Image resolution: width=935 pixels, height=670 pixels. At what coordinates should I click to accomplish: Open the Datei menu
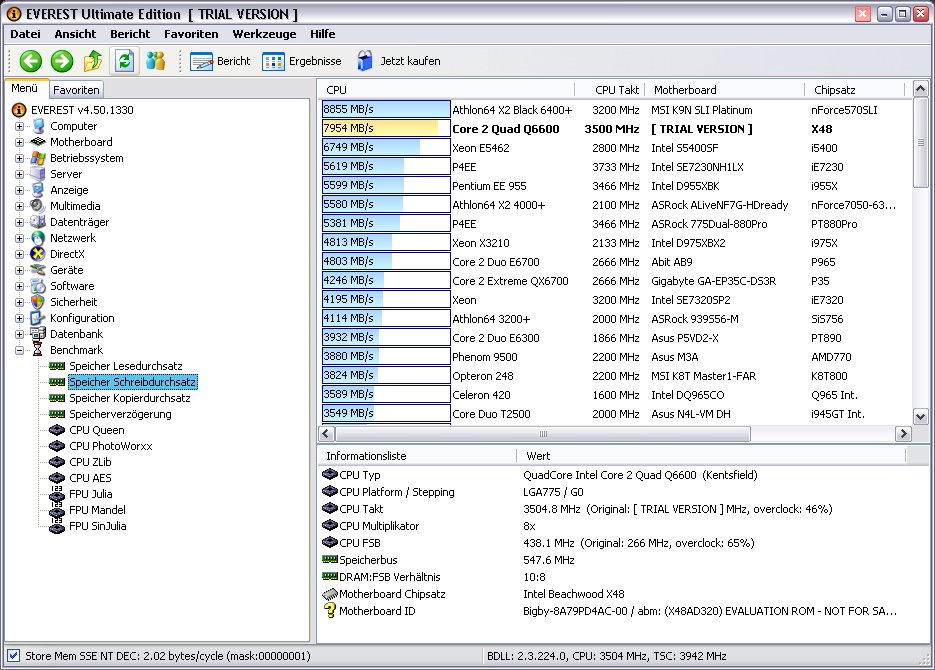tap(26, 34)
